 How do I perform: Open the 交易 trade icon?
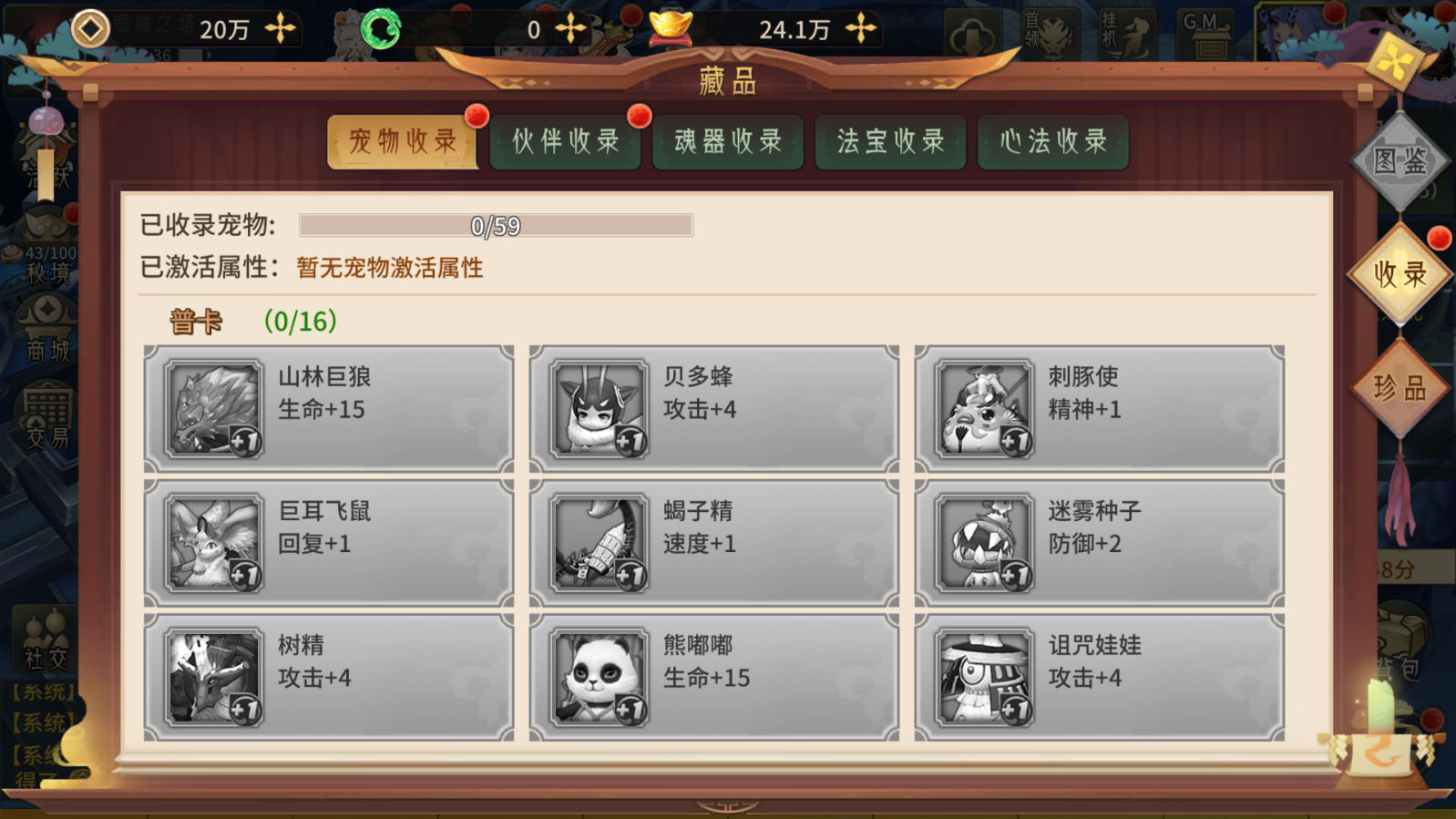click(x=47, y=418)
